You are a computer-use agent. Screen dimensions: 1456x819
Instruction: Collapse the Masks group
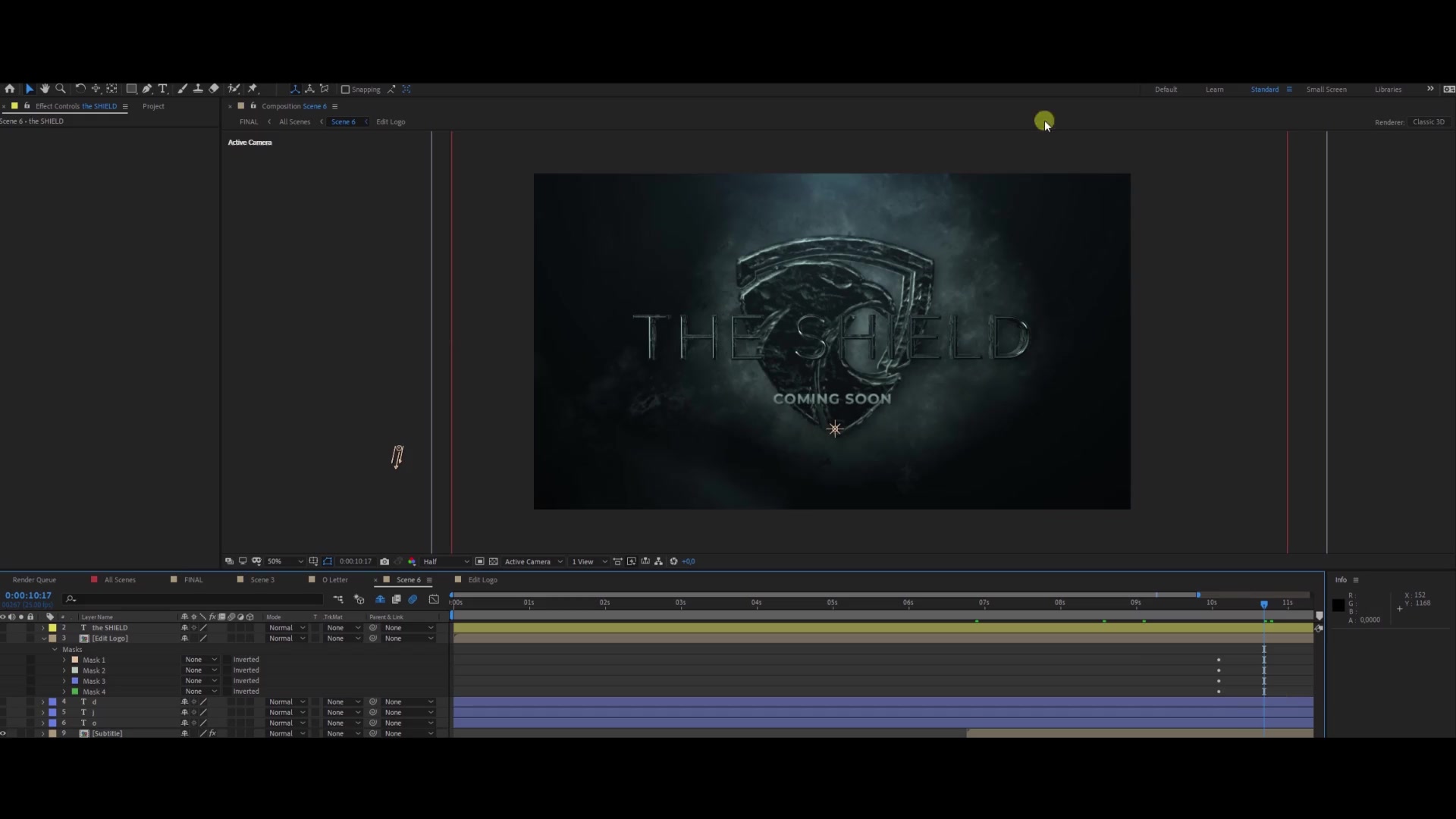(x=55, y=649)
